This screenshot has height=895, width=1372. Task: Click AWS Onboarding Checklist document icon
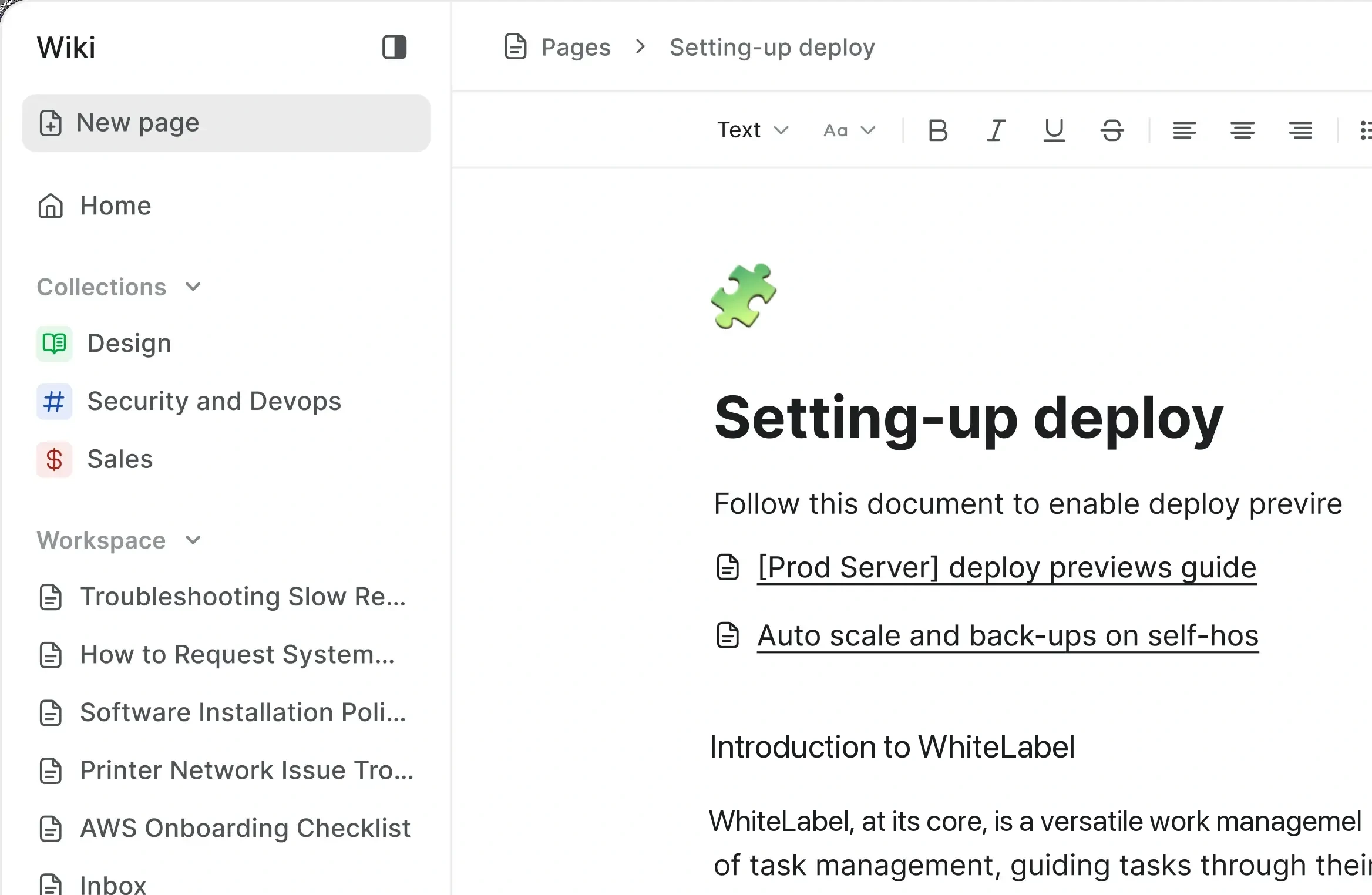coord(51,828)
